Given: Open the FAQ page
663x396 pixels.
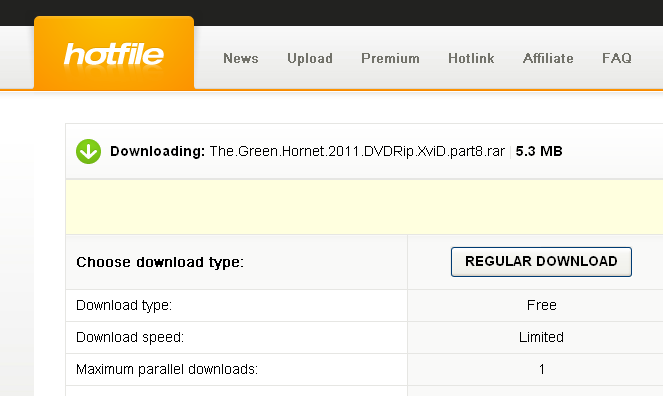Looking at the screenshot, I should click(617, 58).
